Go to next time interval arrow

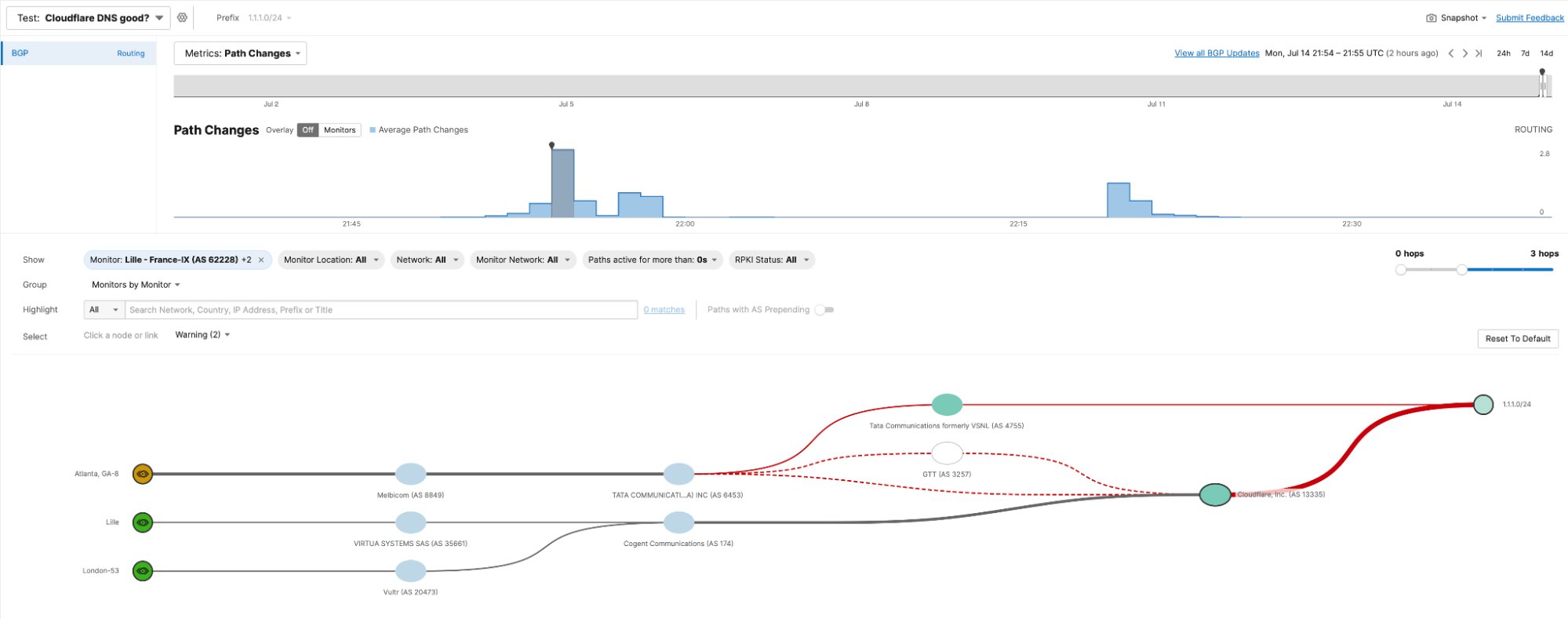[1464, 53]
